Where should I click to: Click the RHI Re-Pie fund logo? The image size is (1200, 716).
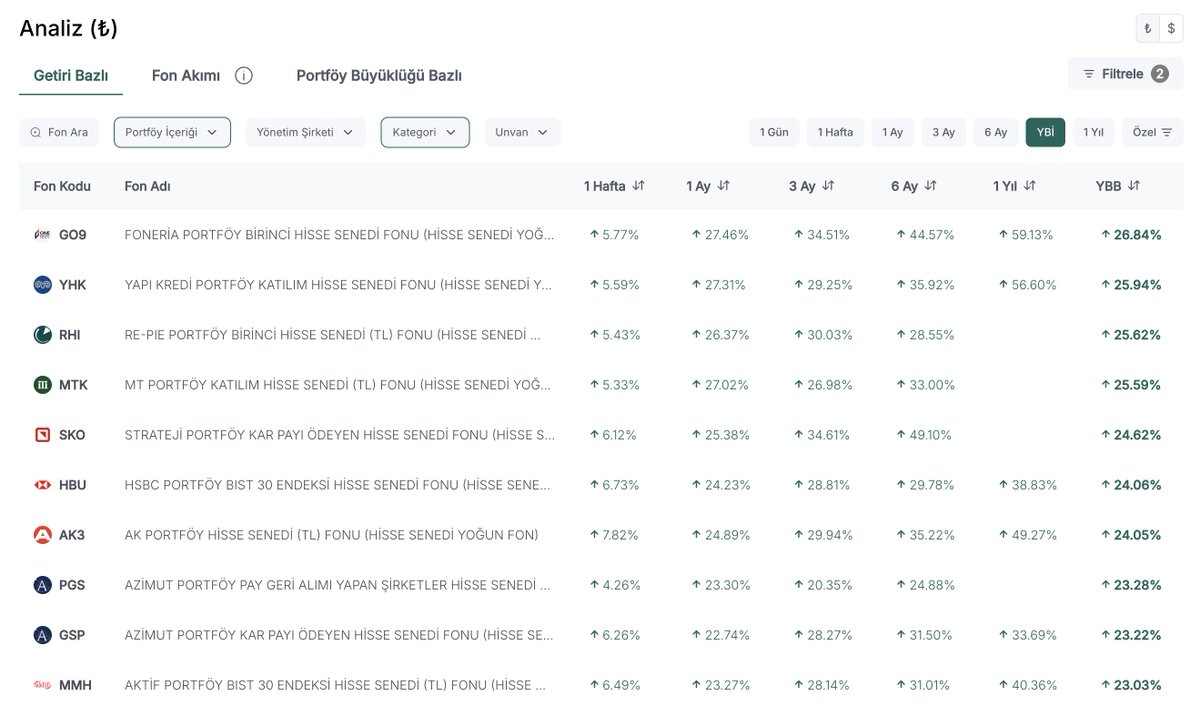[x=42, y=335]
